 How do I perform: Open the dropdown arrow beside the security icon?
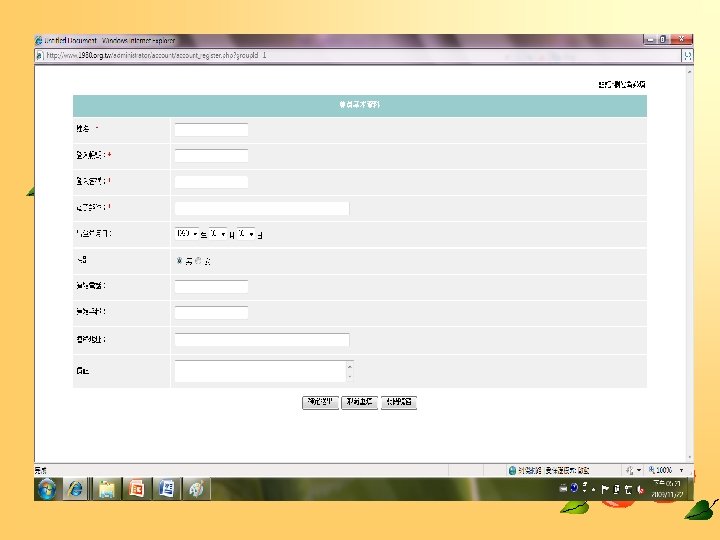pyautogui.click(x=639, y=470)
